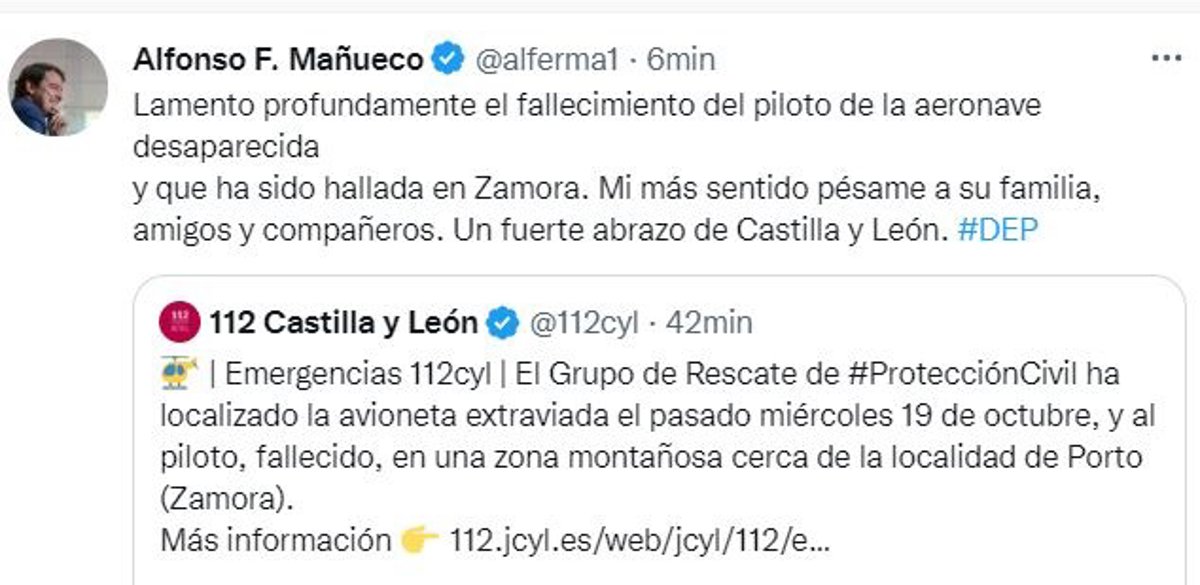This screenshot has width=1200, height=585.
Task: Open the tweet's three-dot more options menu
Action: 1166,59
